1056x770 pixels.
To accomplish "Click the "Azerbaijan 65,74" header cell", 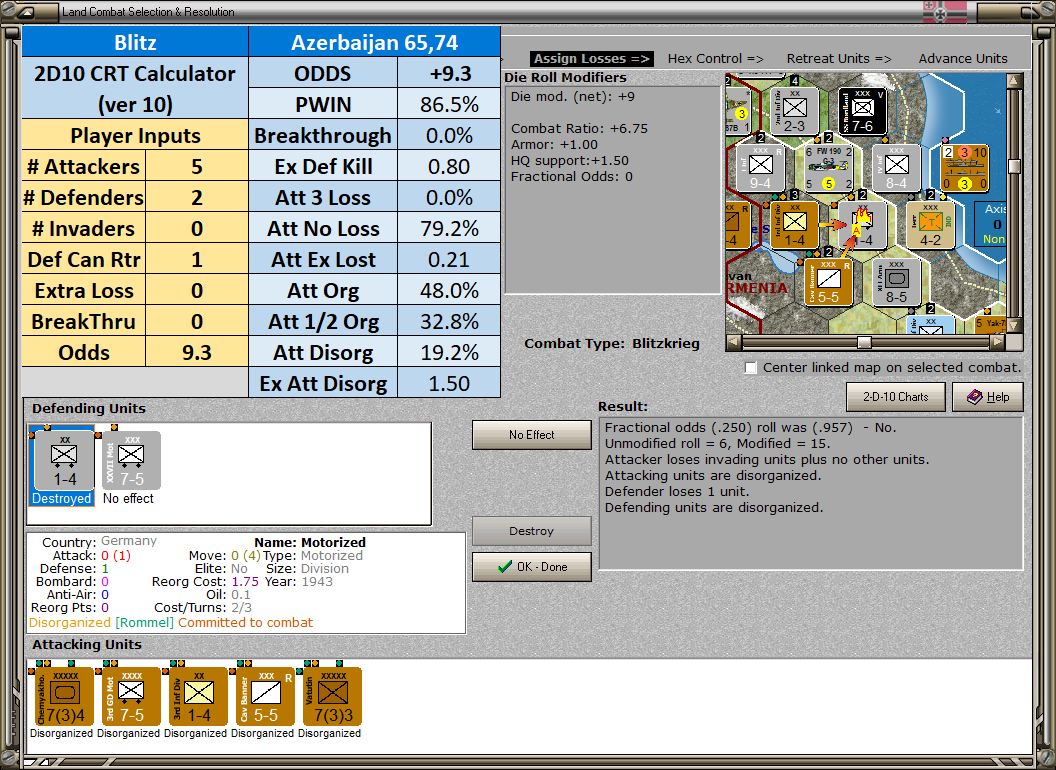I will pos(374,42).
